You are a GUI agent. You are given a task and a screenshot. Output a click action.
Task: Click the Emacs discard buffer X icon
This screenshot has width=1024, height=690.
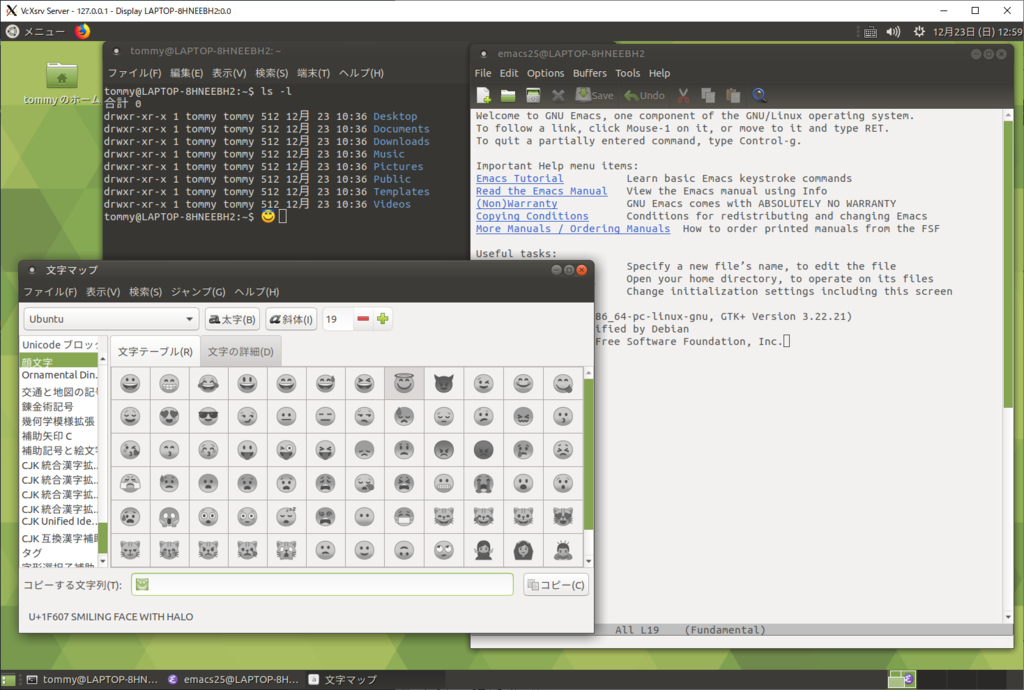pyautogui.click(x=558, y=95)
